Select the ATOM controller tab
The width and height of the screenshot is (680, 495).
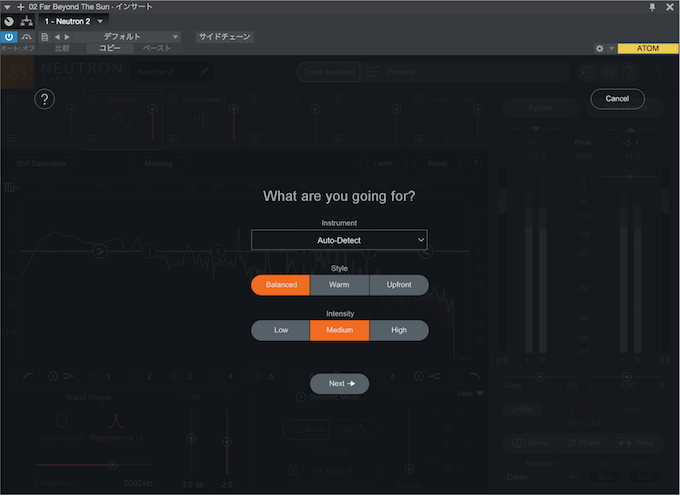tap(648, 48)
